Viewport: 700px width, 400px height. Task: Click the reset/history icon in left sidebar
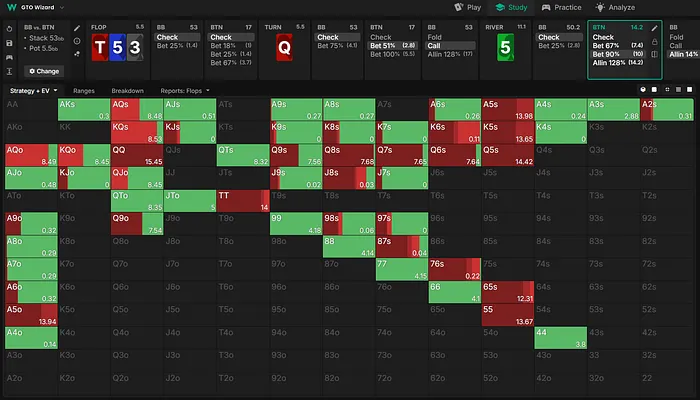tap(9, 28)
